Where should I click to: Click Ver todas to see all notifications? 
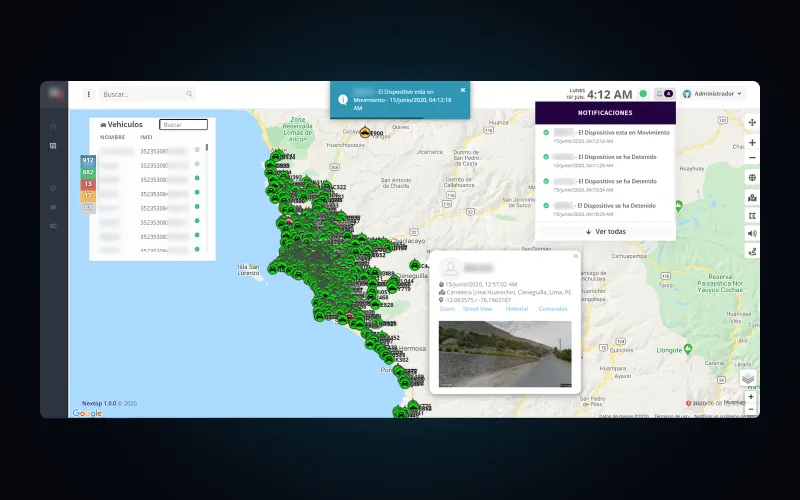point(606,232)
